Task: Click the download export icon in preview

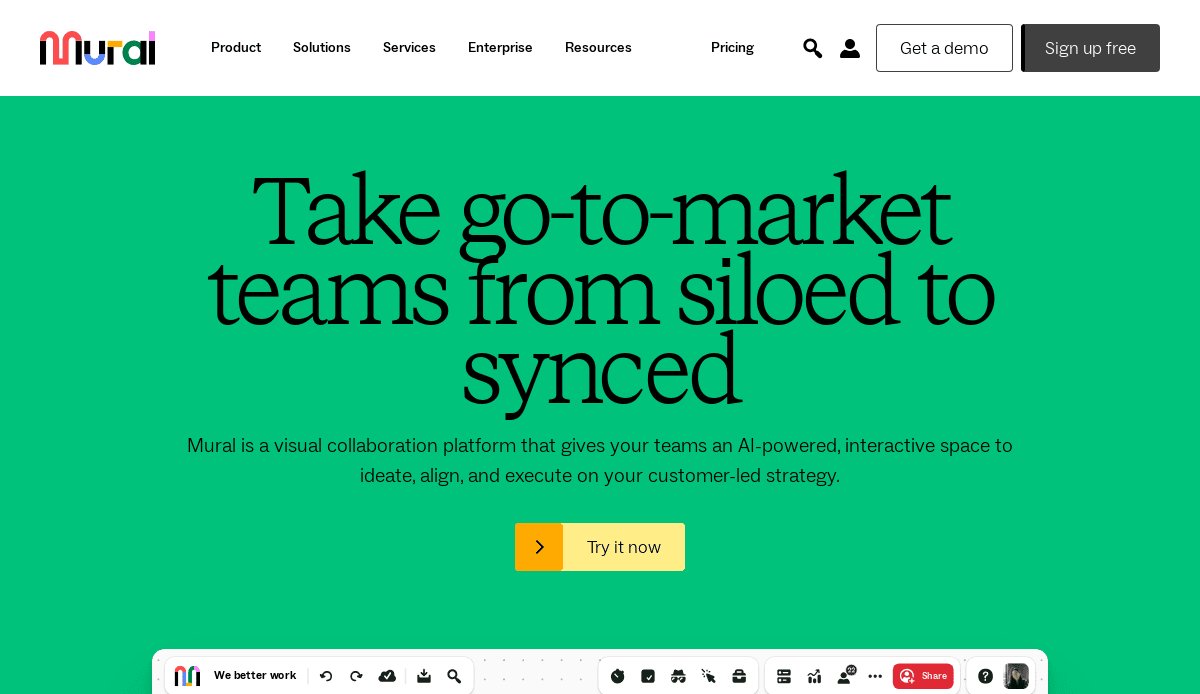Action: tap(424, 676)
